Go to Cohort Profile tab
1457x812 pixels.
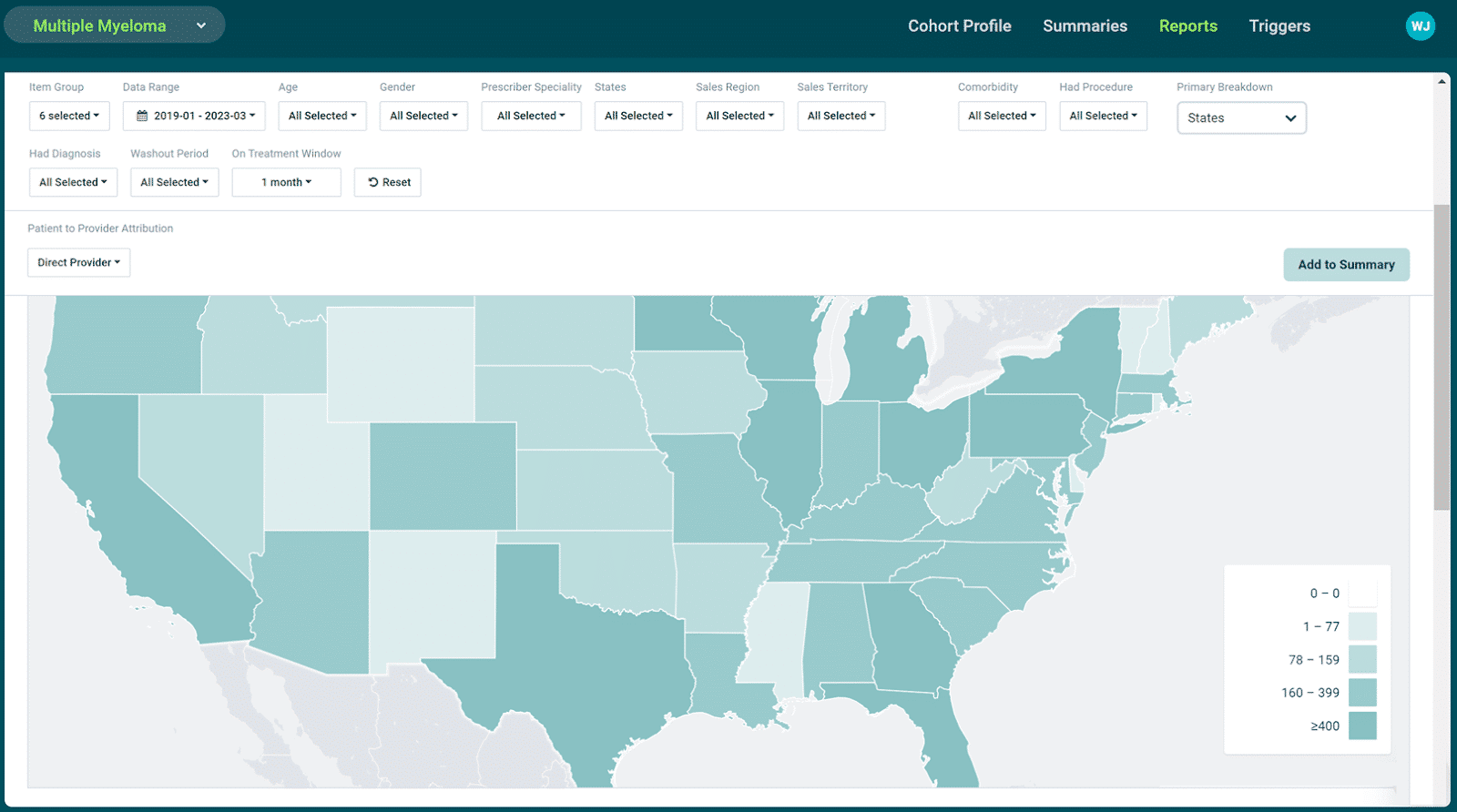point(959,25)
